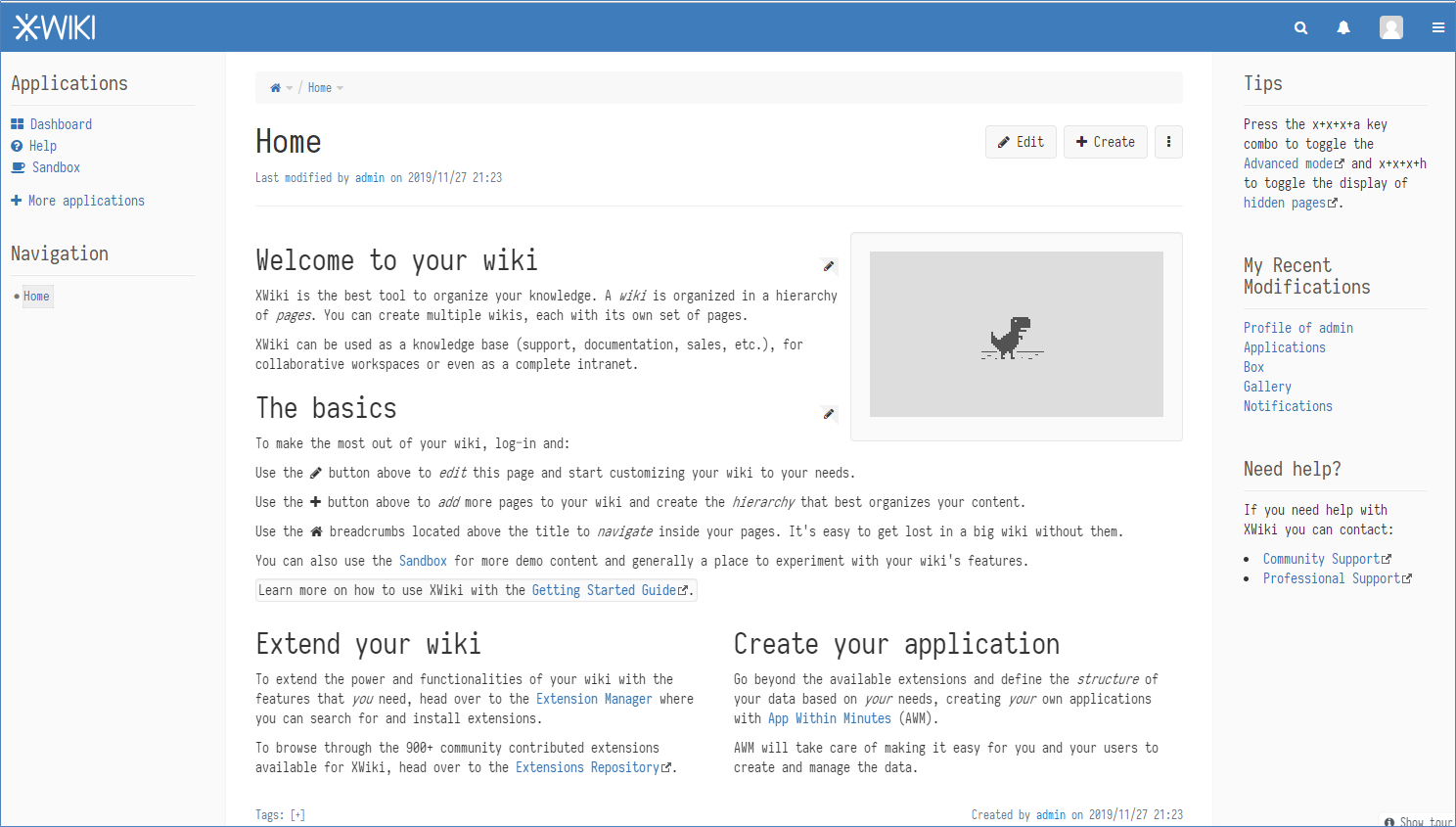
Task: Open Box in recent modifications
Action: pyautogui.click(x=1253, y=367)
